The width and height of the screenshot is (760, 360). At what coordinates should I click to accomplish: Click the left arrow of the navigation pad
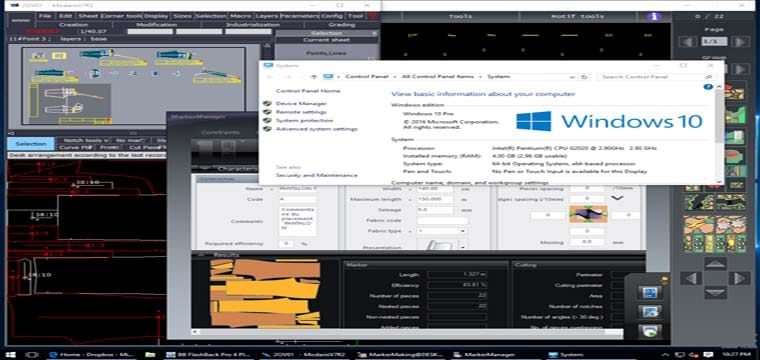point(691,278)
